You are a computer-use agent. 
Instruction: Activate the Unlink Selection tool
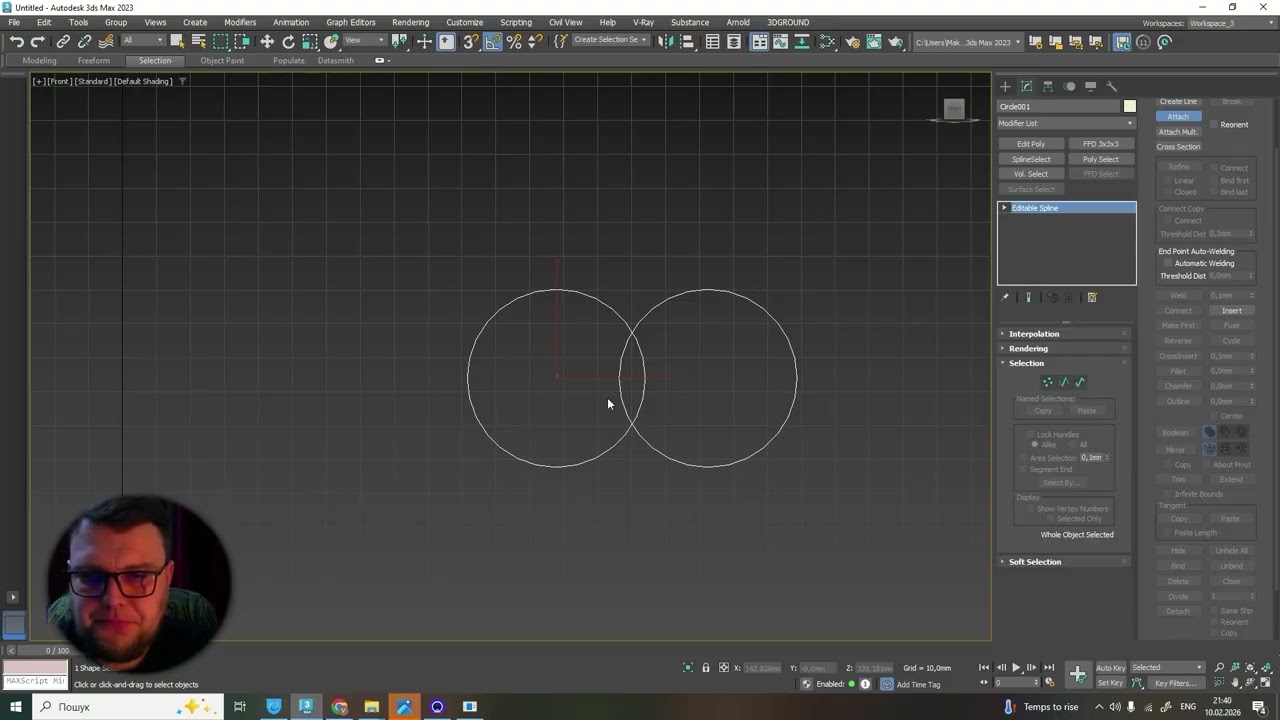coord(85,41)
